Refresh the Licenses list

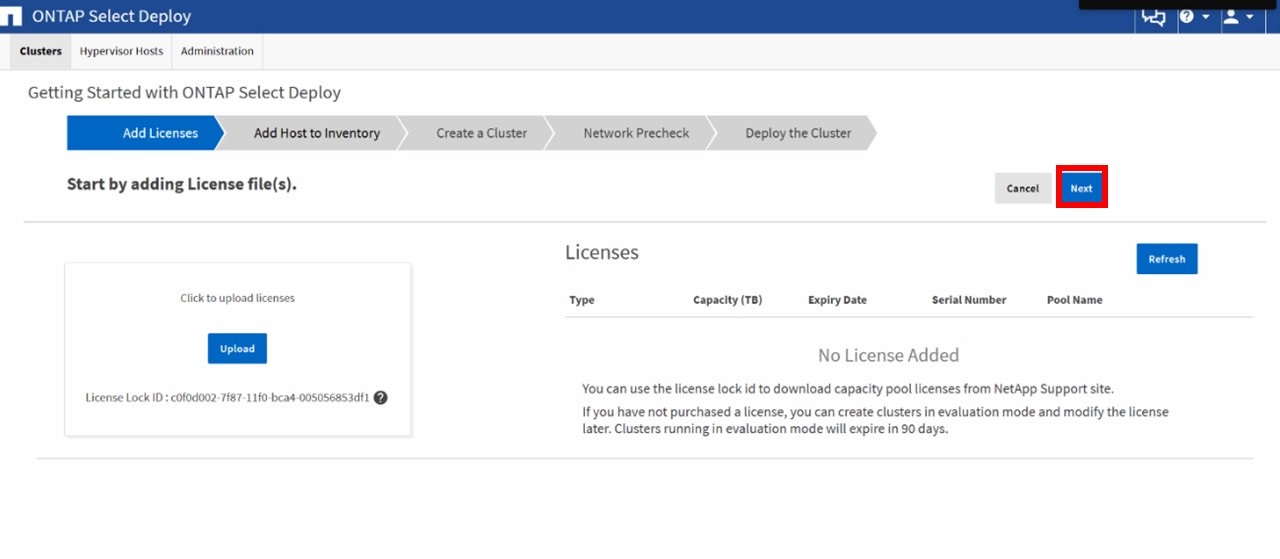[1166, 259]
